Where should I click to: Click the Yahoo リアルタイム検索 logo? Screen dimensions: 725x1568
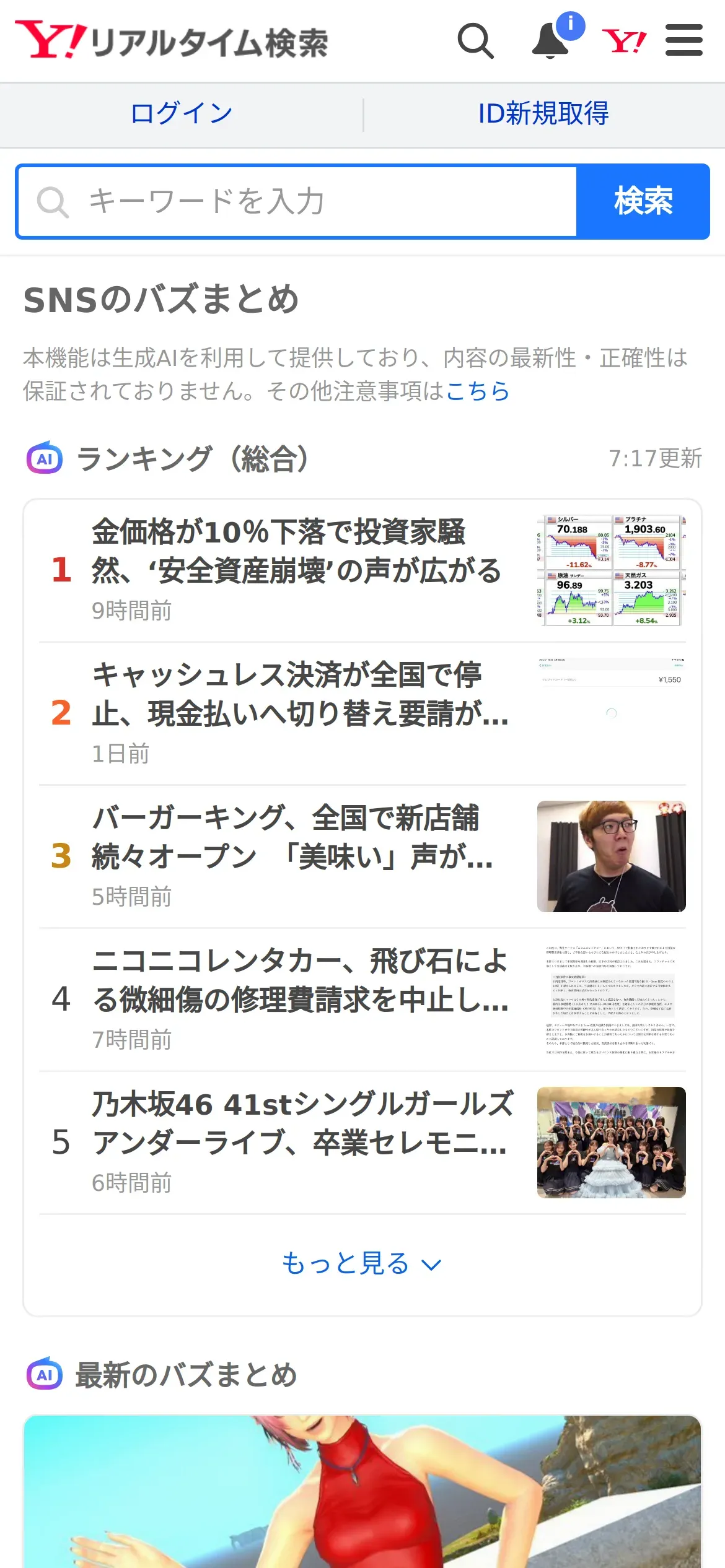pos(172,41)
